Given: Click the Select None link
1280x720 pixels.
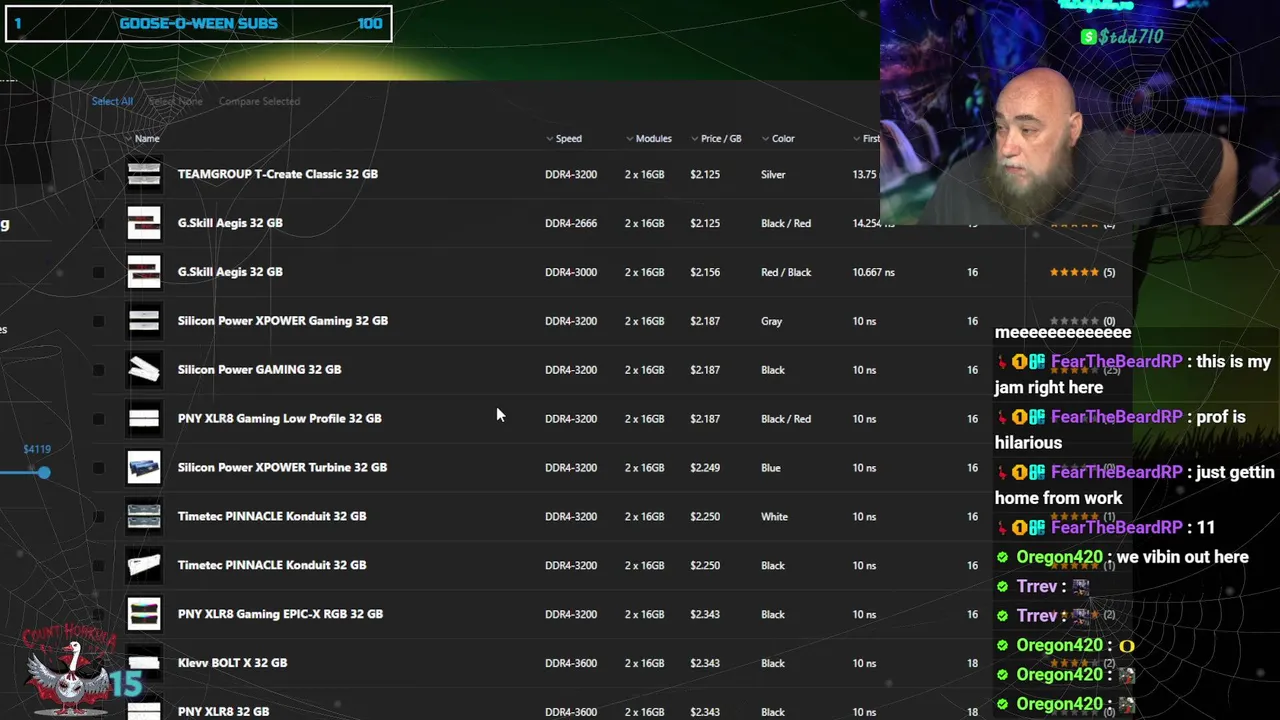Looking at the screenshot, I should (175, 101).
